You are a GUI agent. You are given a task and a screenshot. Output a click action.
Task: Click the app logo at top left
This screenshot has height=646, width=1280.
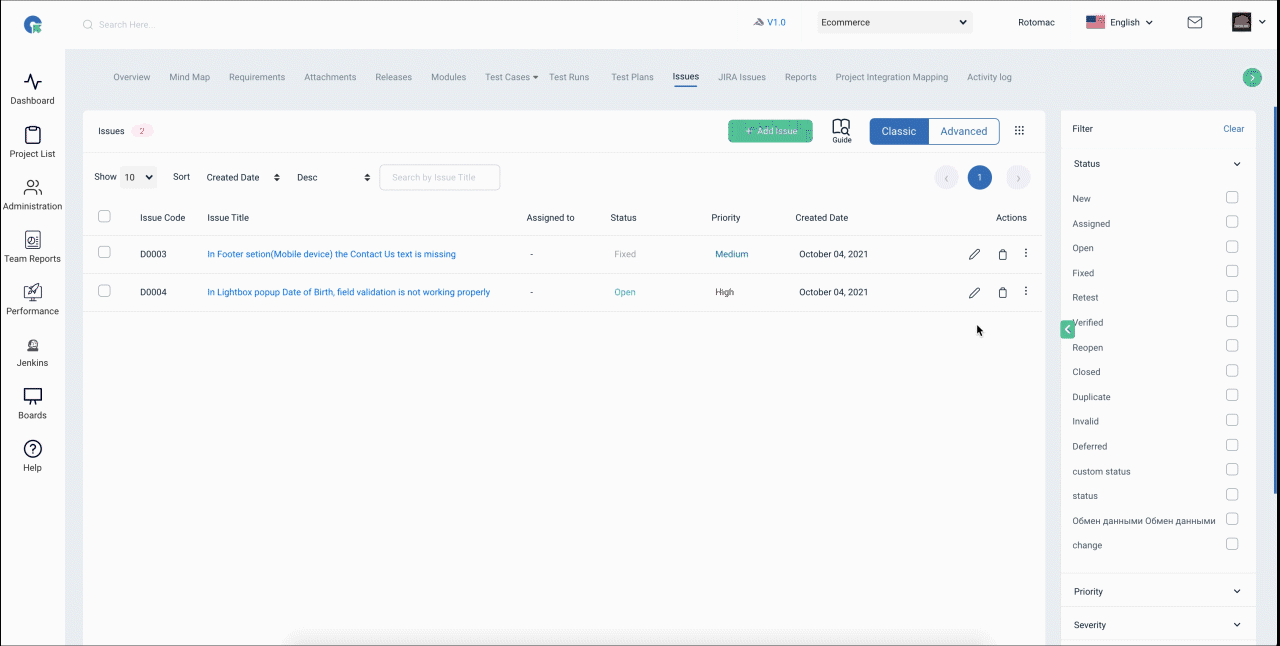(x=33, y=24)
